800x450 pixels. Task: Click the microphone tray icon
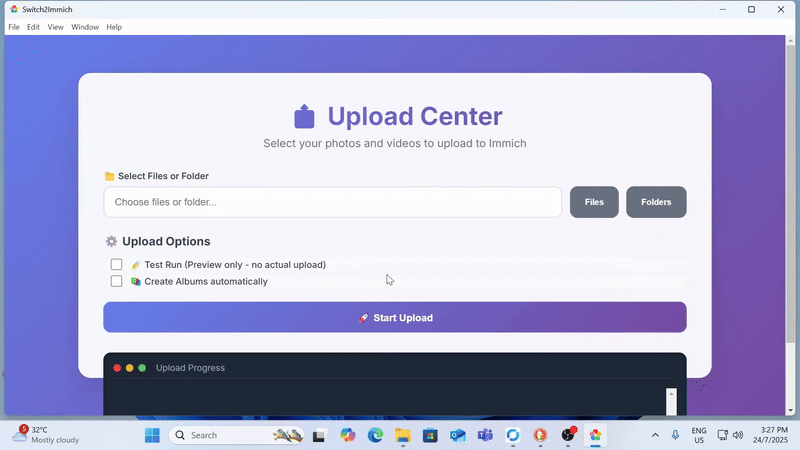[x=675, y=435]
